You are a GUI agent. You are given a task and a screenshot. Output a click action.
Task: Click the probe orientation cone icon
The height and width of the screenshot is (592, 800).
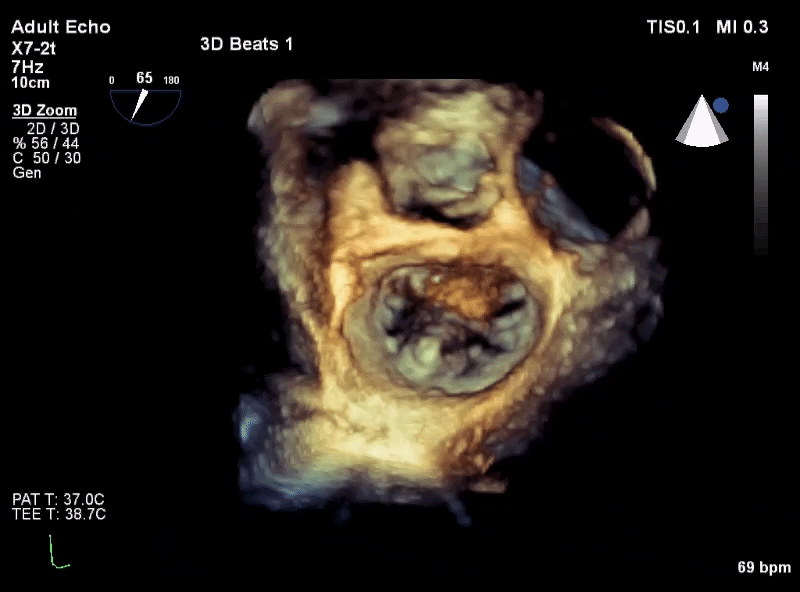tap(702, 121)
